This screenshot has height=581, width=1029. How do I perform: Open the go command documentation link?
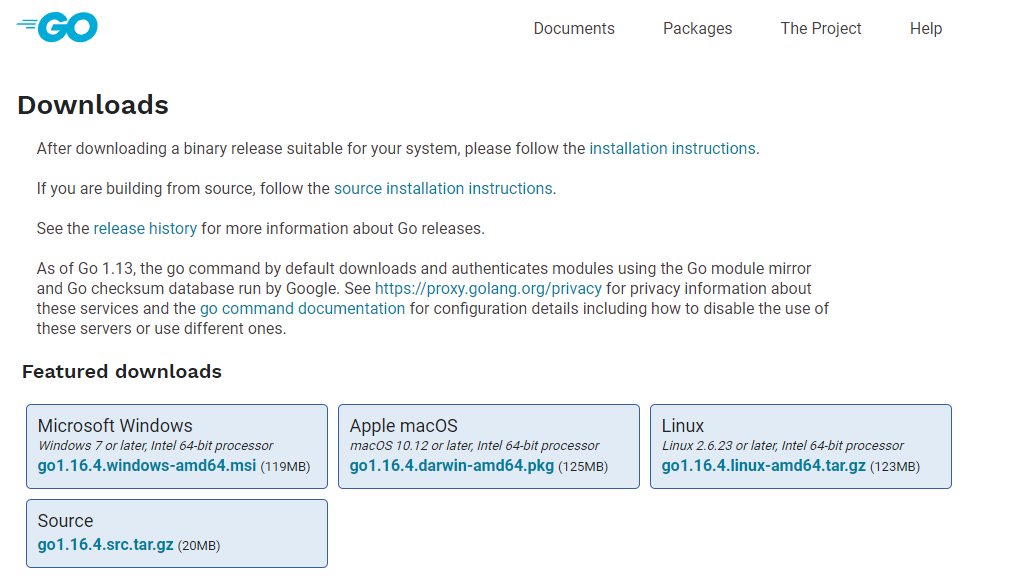point(302,309)
